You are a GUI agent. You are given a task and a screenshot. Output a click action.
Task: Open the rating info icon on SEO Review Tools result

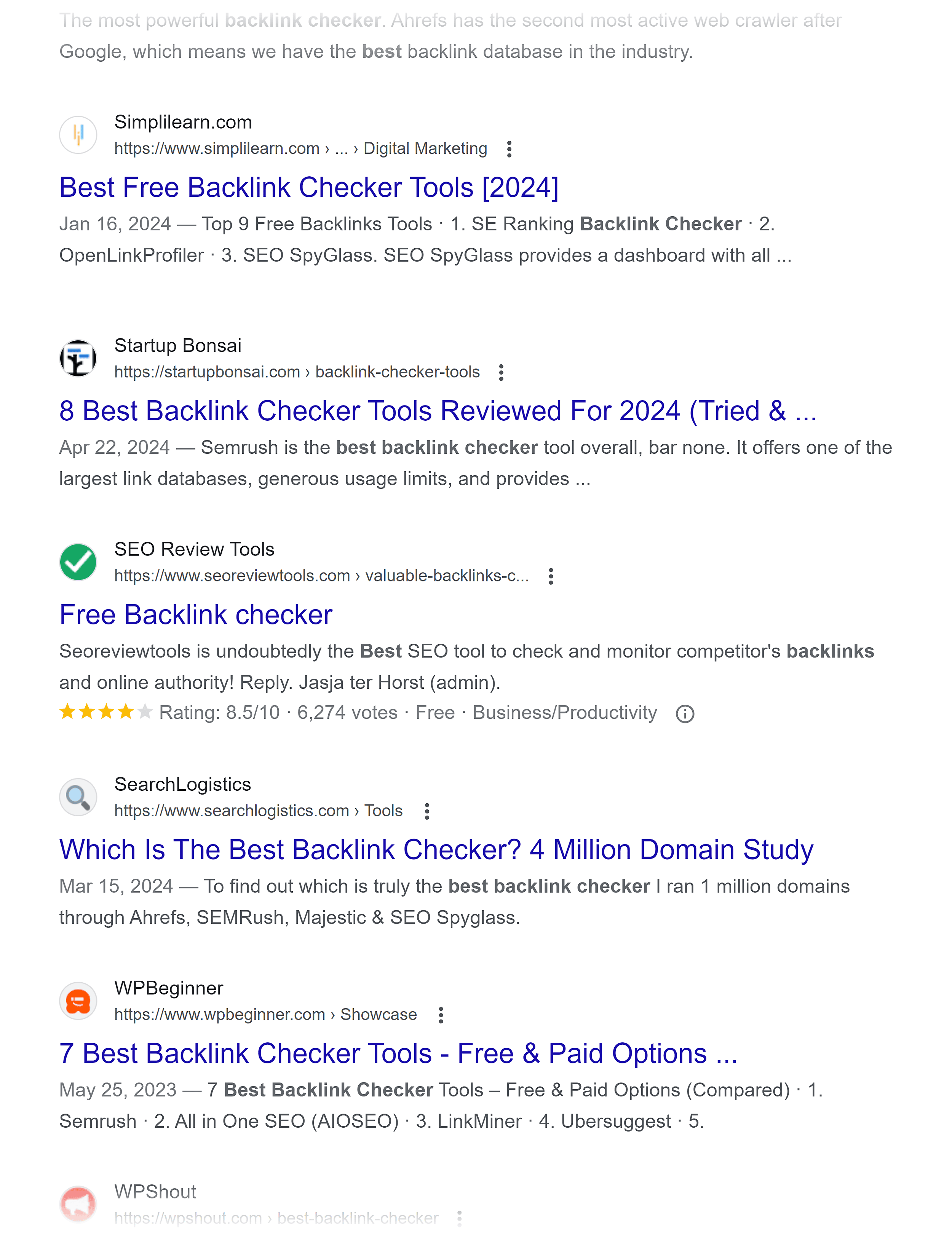click(x=685, y=713)
